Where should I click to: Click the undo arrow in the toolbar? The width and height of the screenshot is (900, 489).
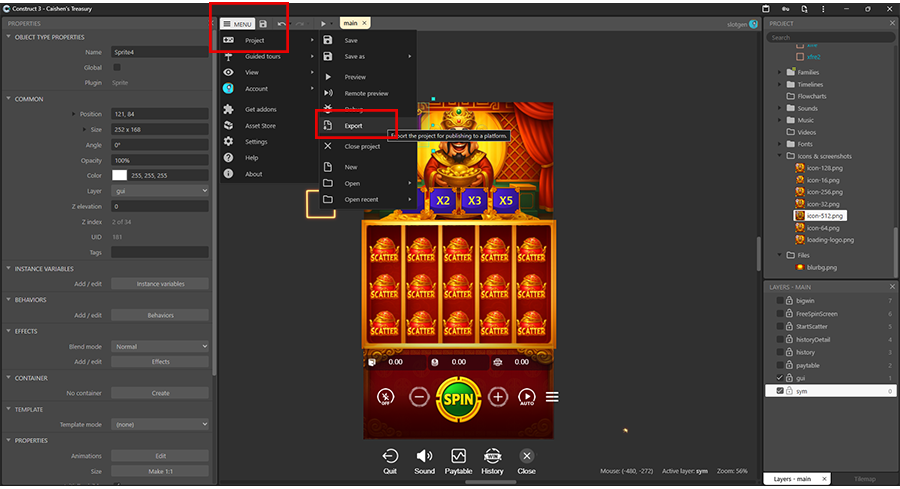pyautogui.click(x=282, y=23)
